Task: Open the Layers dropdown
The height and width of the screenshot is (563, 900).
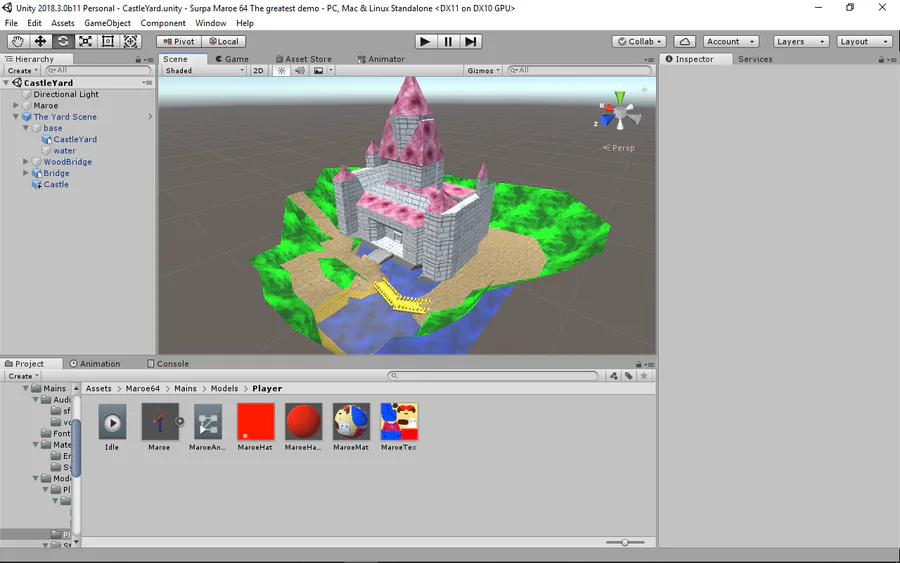Action: (x=801, y=41)
